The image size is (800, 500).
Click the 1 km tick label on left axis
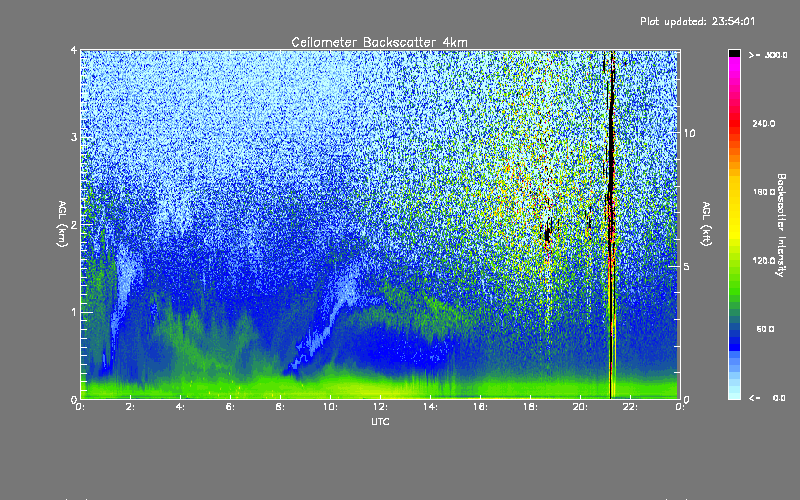pyautogui.click(x=74, y=312)
